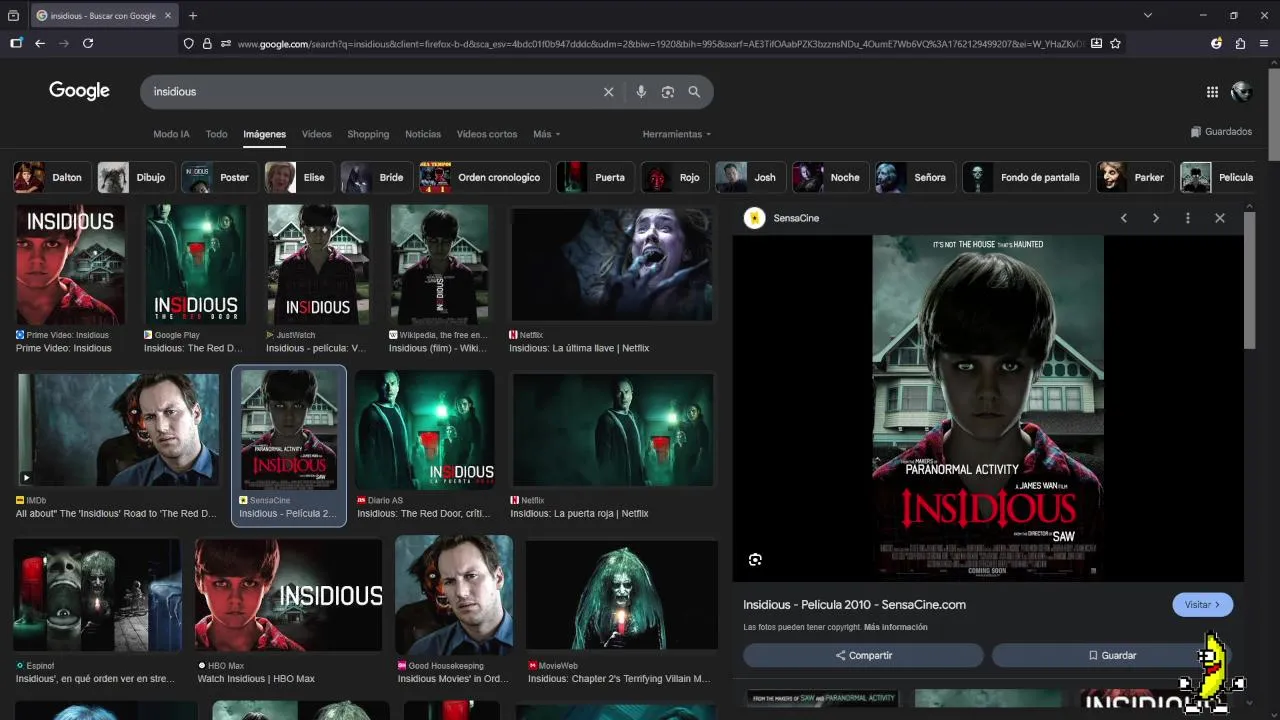Screen dimensions: 1280x720
Task: Open the browser extensions puzzle icon
Action: [x=1240, y=43]
